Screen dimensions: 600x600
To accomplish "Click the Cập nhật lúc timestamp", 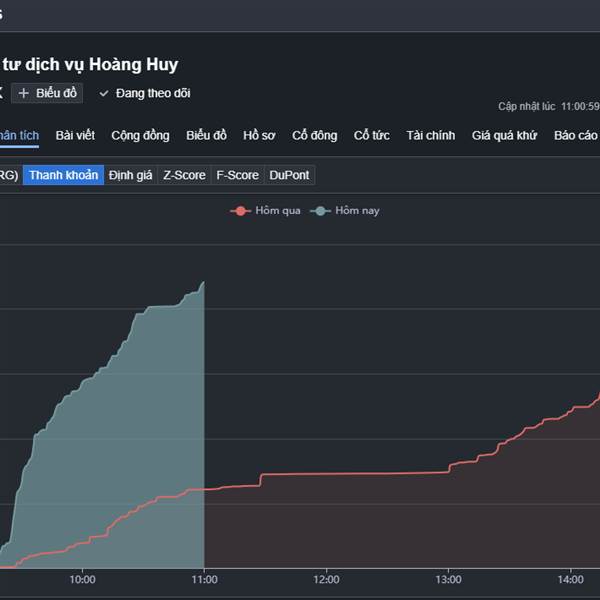I will tap(548, 106).
